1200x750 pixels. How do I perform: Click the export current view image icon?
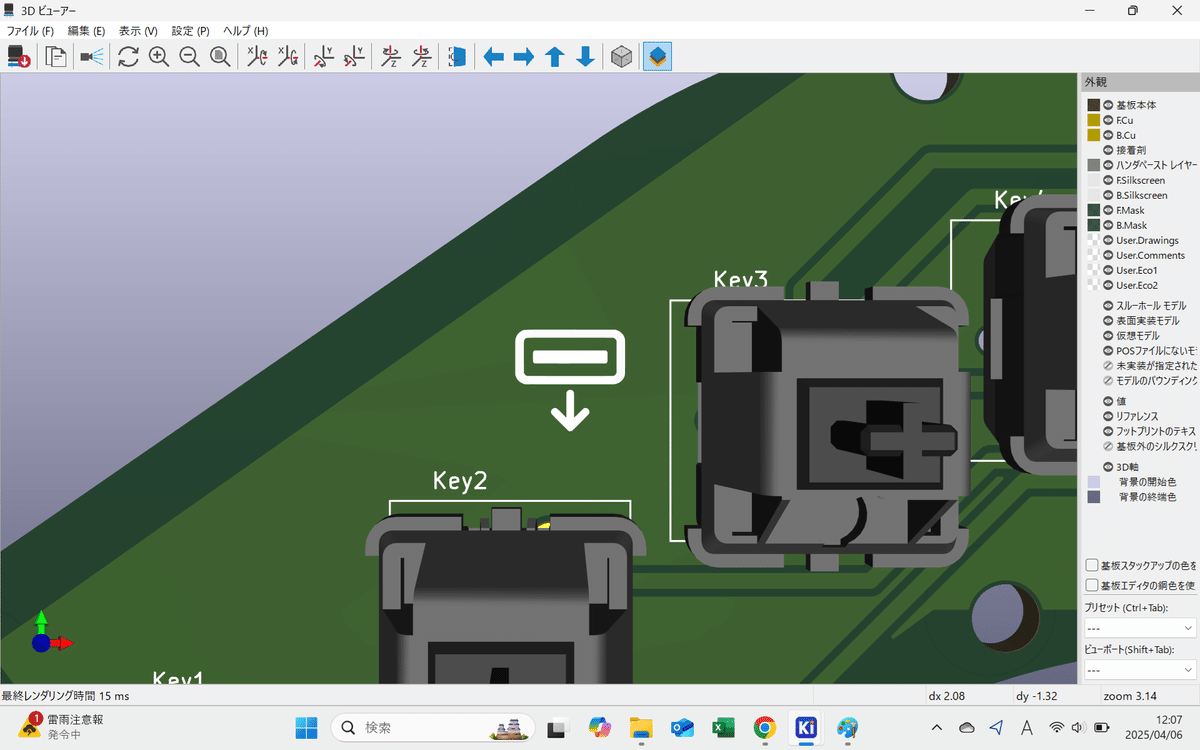[19, 57]
